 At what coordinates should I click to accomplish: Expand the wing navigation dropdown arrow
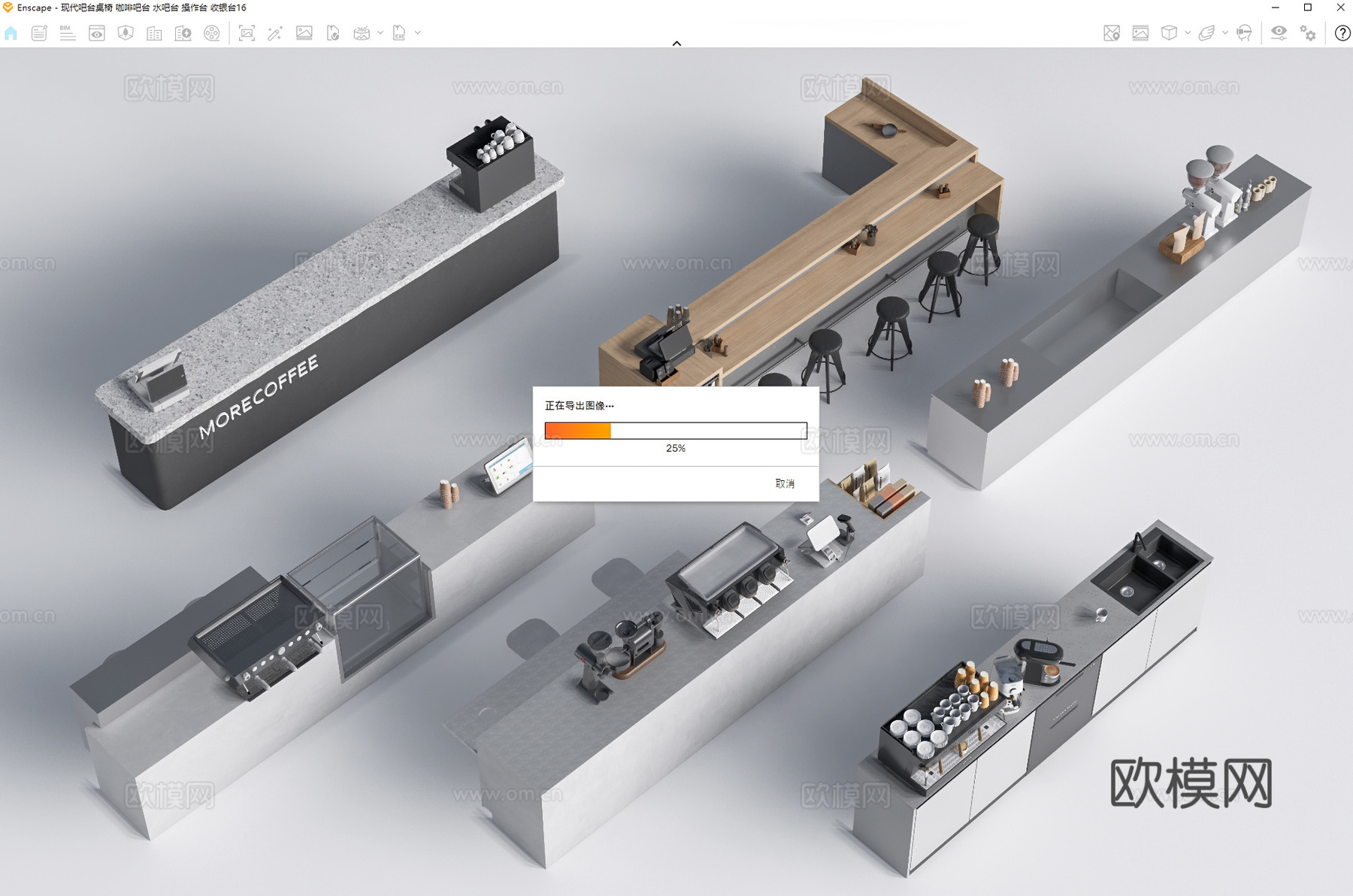pos(1225,33)
